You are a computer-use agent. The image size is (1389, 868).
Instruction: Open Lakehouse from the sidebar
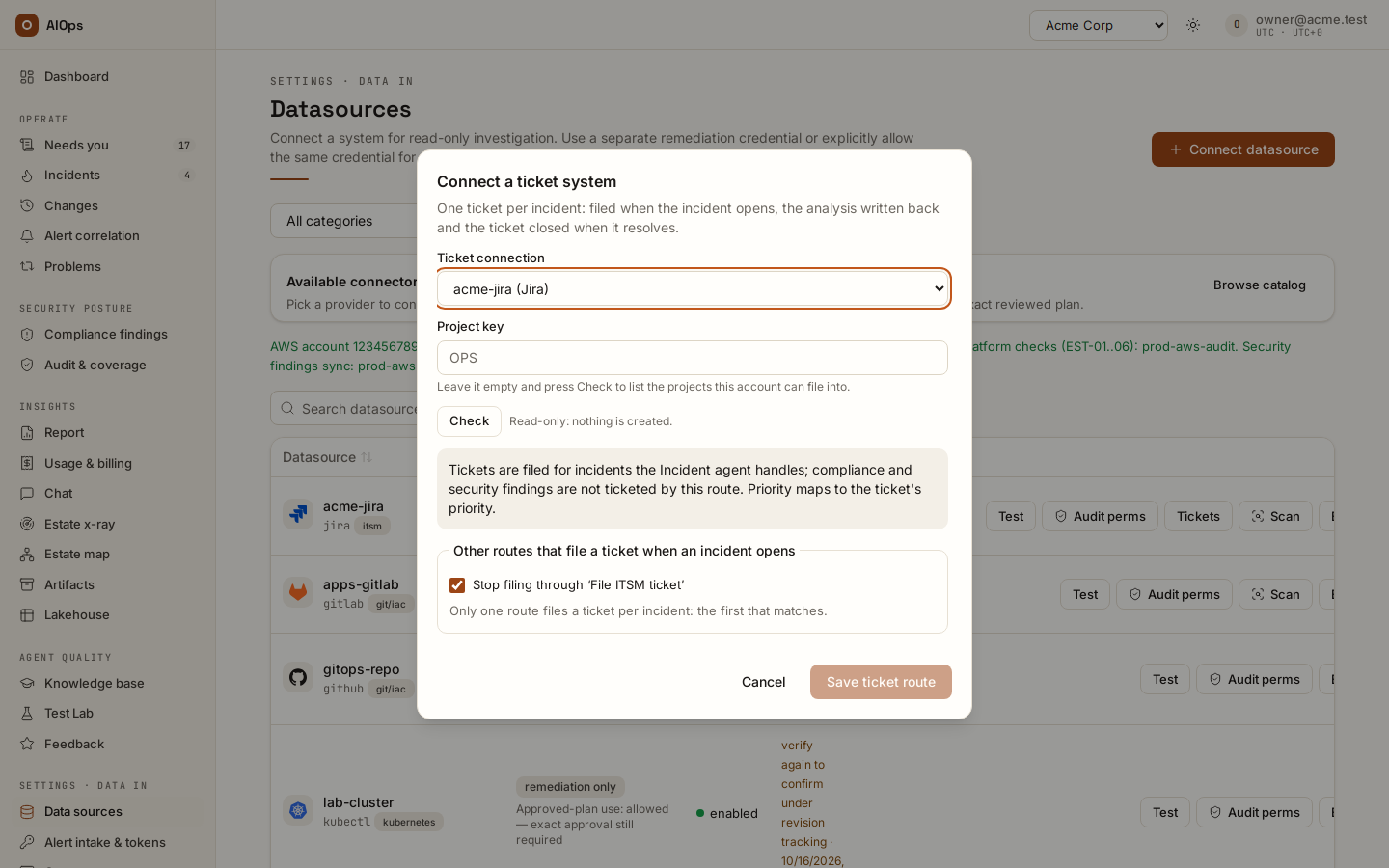point(107,614)
